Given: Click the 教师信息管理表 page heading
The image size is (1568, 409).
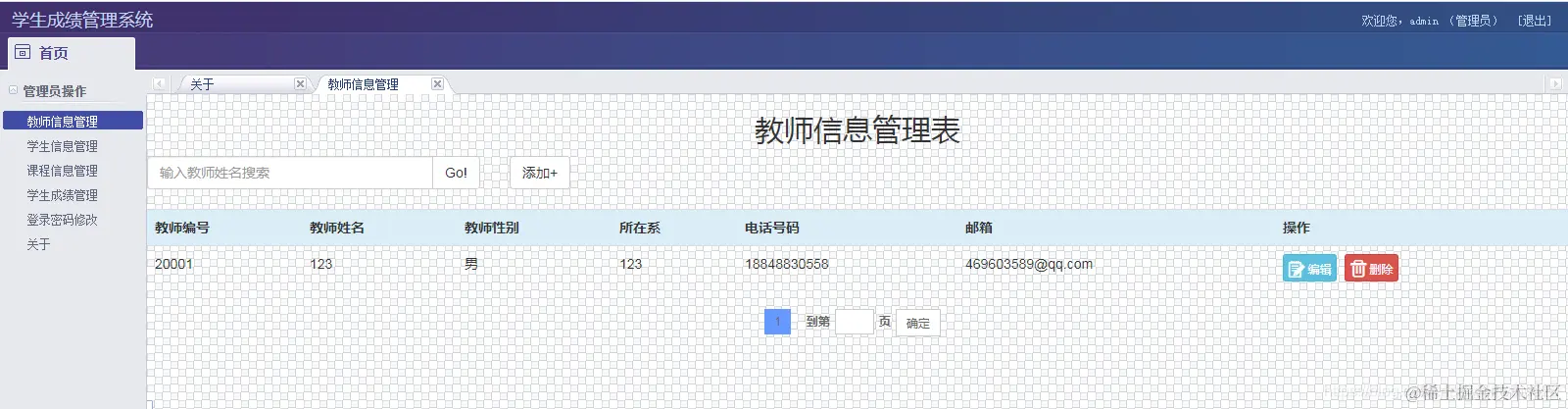Looking at the screenshot, I should coord(857,130).
